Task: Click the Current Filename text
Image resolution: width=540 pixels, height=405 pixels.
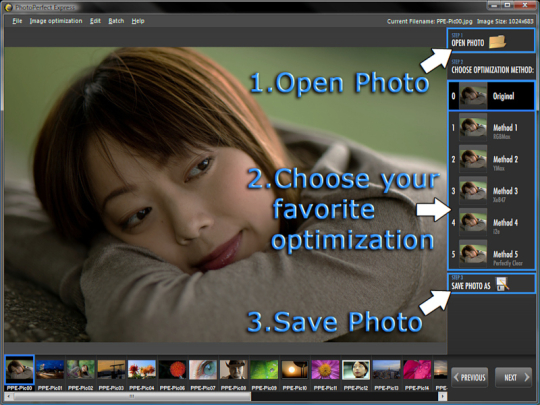Action: tap(429, 21)
